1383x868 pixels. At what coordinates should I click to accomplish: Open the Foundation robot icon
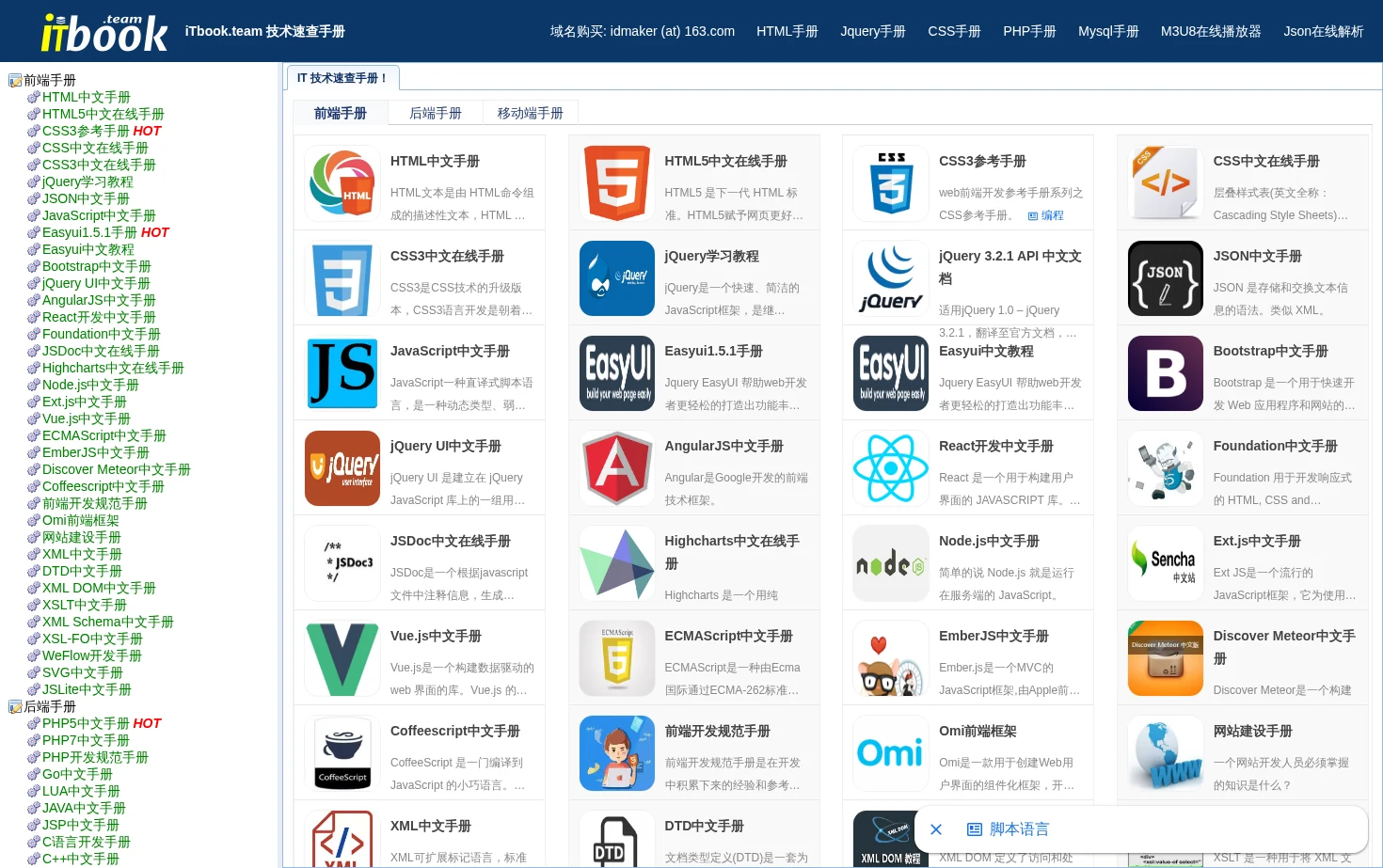click(x=1166, y=468)
